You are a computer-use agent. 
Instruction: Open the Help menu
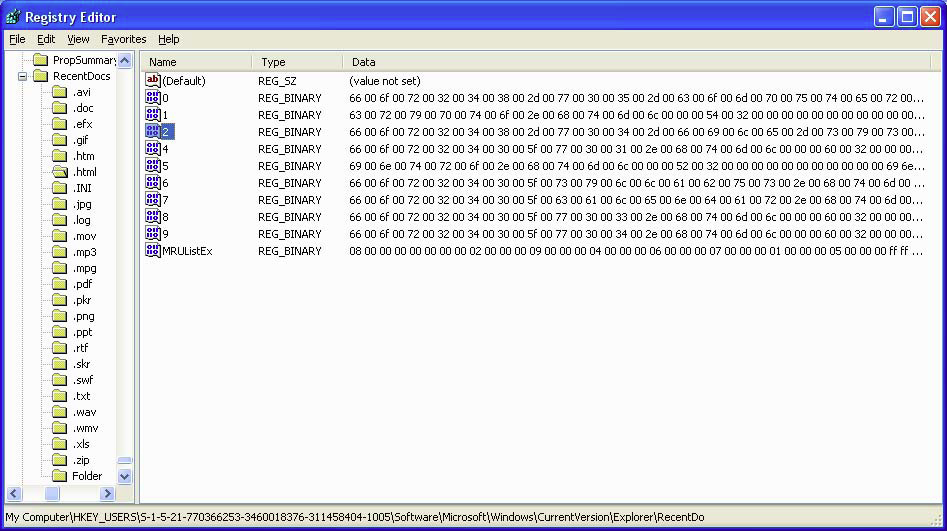pyautogui.click(x=169, y=39)
